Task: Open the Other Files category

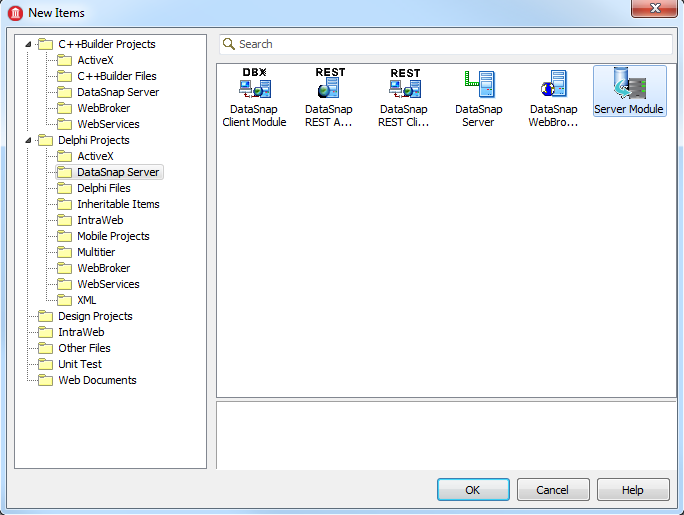Action: pos(84,348)
